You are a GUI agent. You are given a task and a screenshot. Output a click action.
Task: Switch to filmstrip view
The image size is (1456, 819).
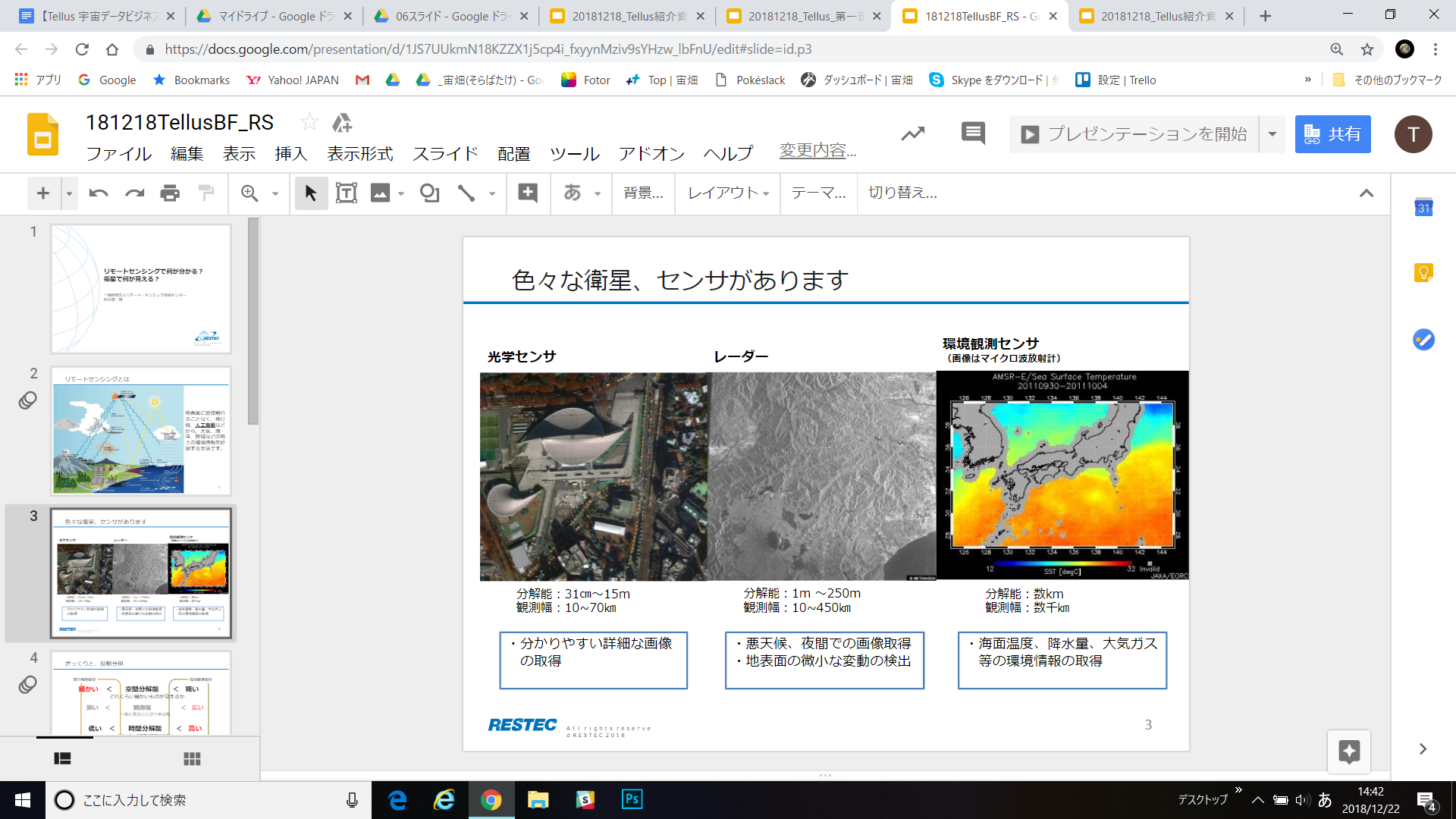pyautogui.click(x=63, y=758)
